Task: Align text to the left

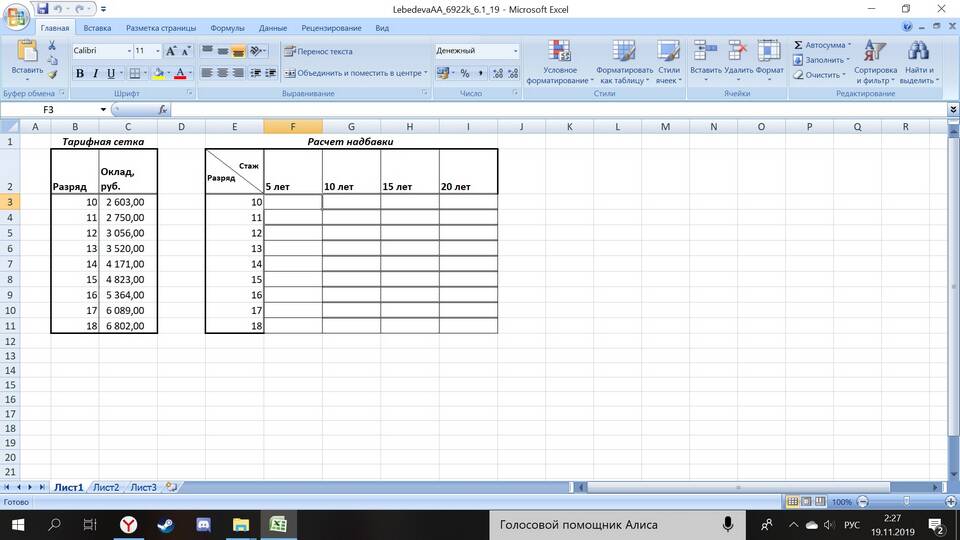Action: 207,73
